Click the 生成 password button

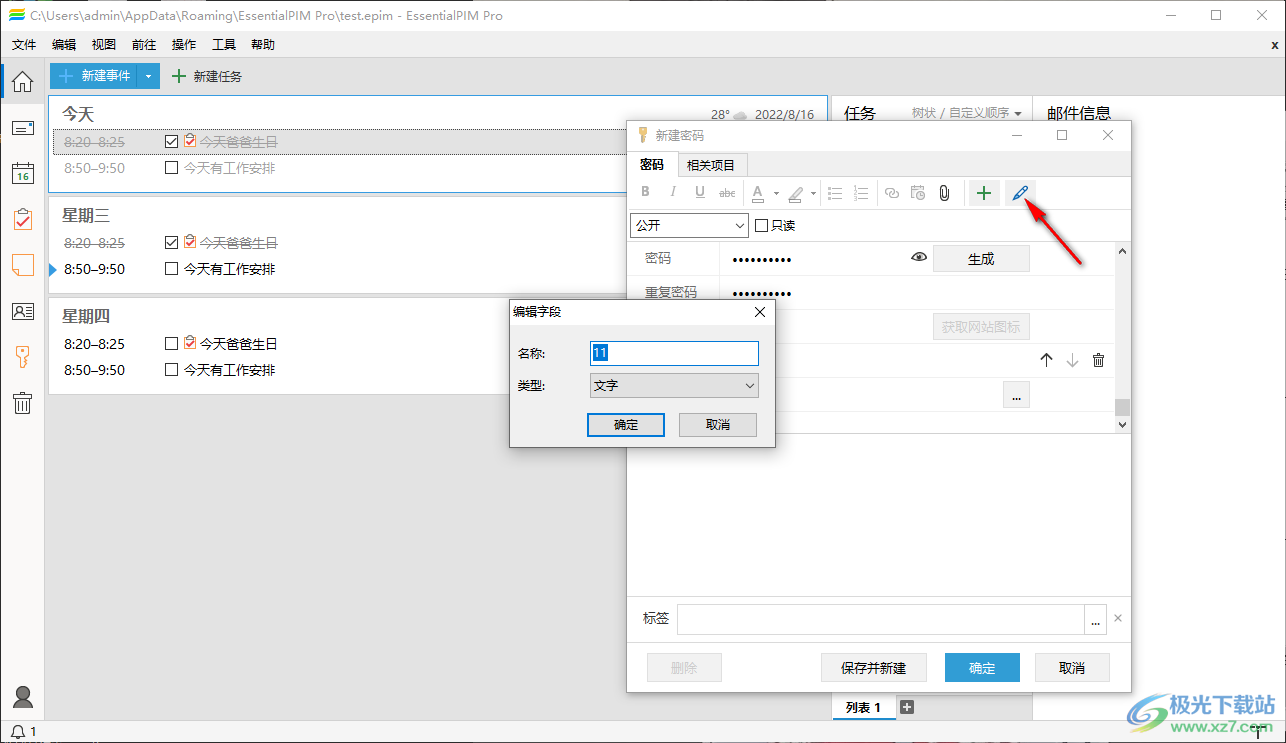coord(981,259)
